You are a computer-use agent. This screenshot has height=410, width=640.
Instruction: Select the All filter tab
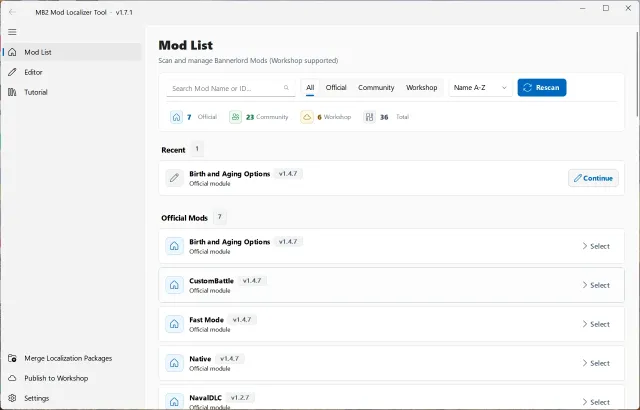click(x=310, y=88)
